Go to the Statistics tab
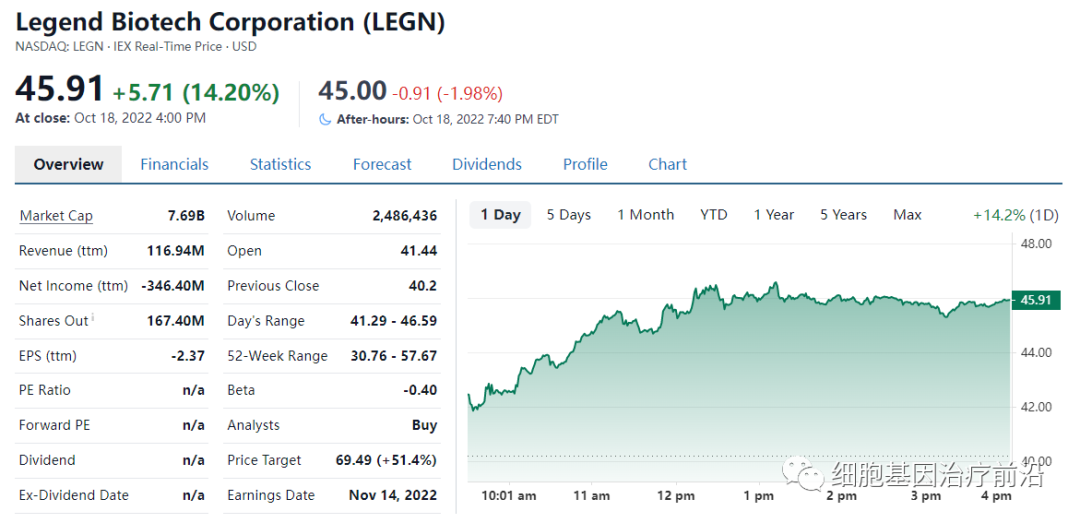 coord(280,164)
